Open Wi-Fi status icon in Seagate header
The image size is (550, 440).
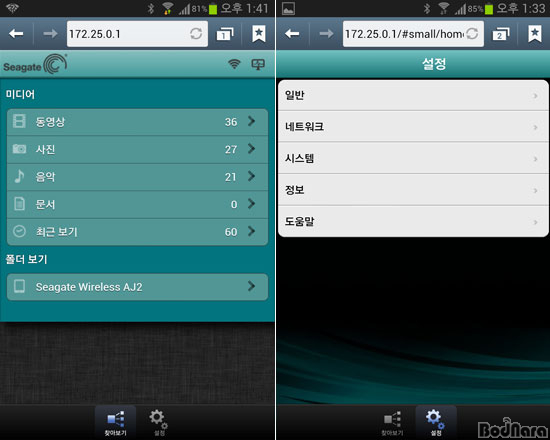(234, 64)
